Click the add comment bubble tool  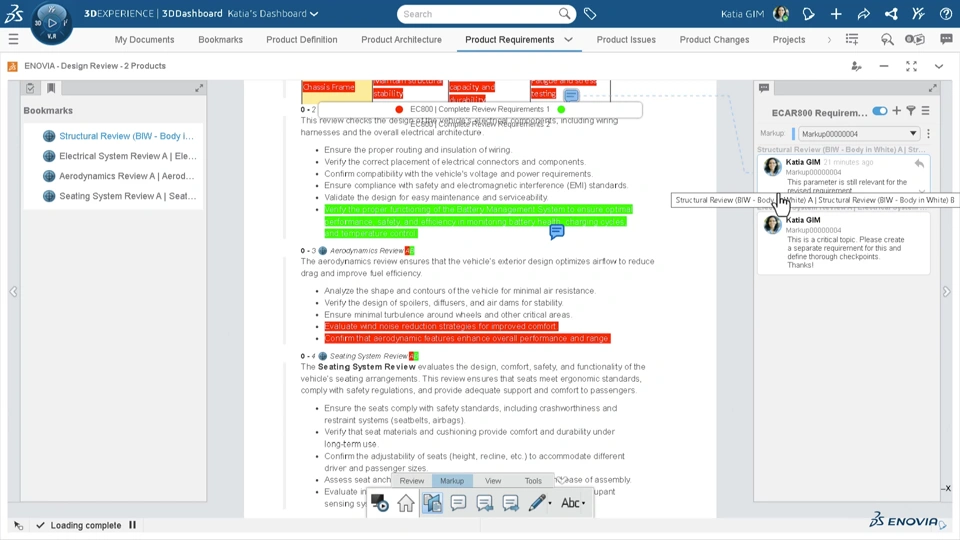(458, 503)
